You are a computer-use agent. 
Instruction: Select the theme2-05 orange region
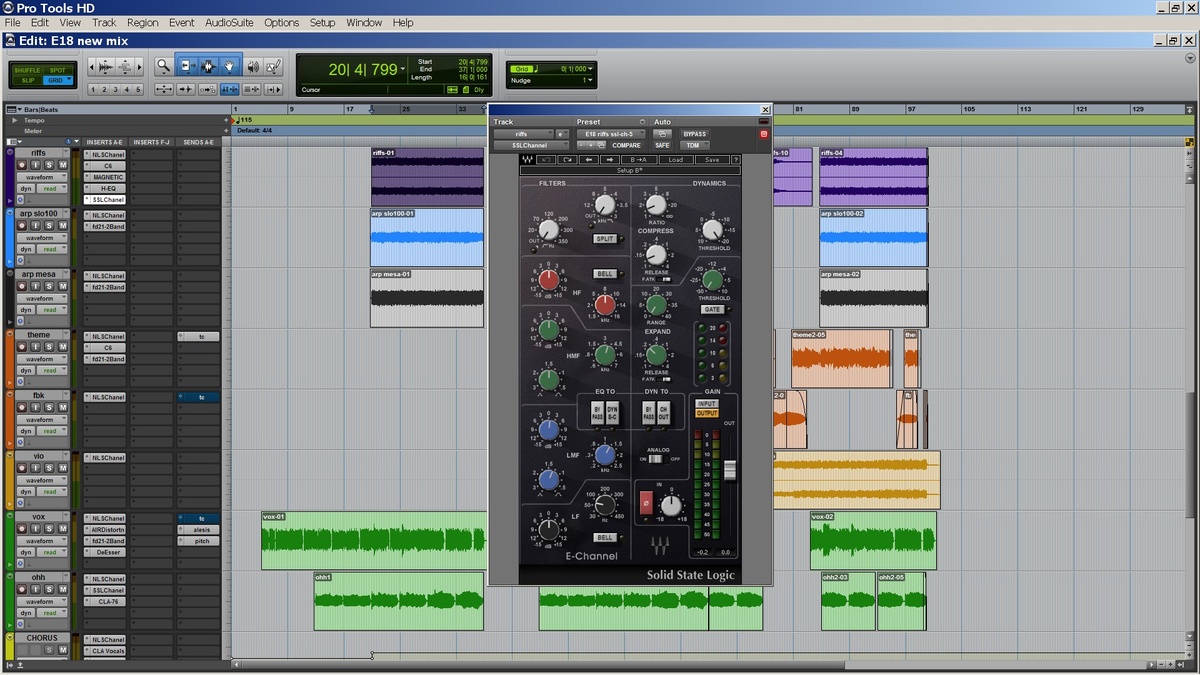point(841,359)
